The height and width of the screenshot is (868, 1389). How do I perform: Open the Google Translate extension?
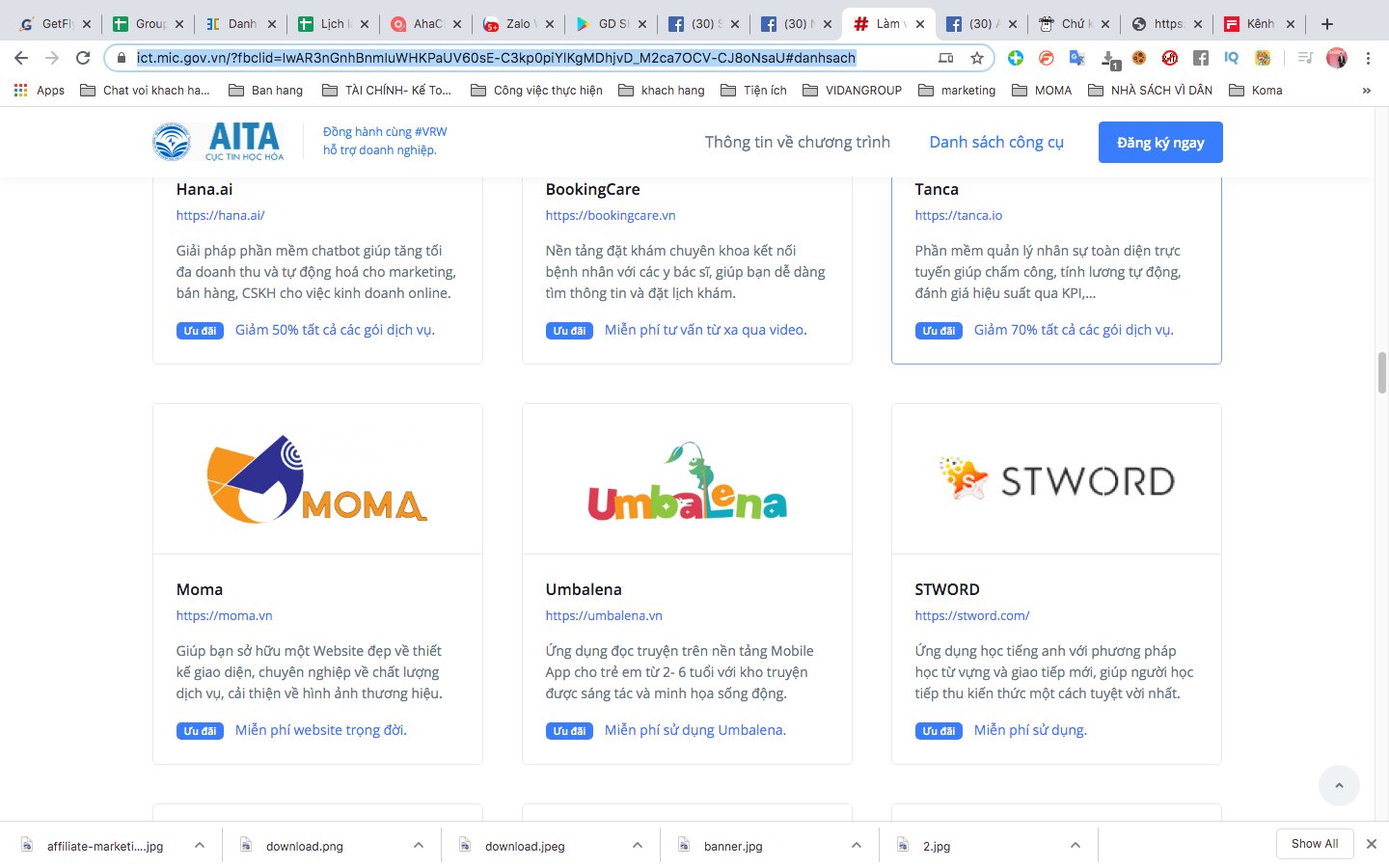1076,58
